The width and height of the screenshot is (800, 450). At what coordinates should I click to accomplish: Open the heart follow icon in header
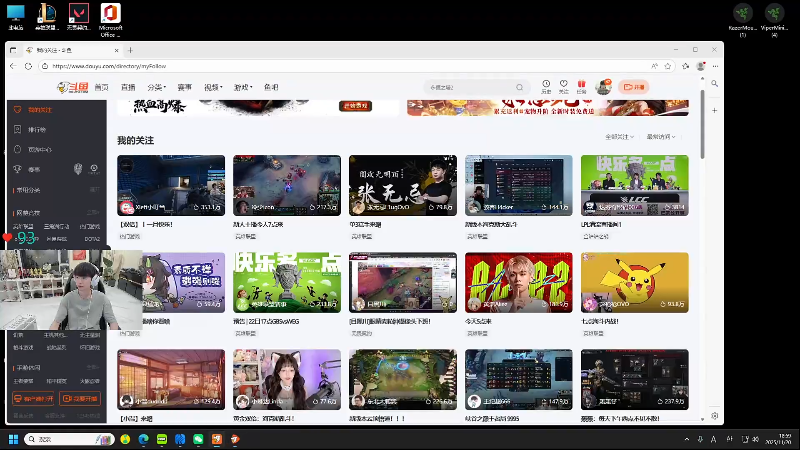[x=563, y=86]
